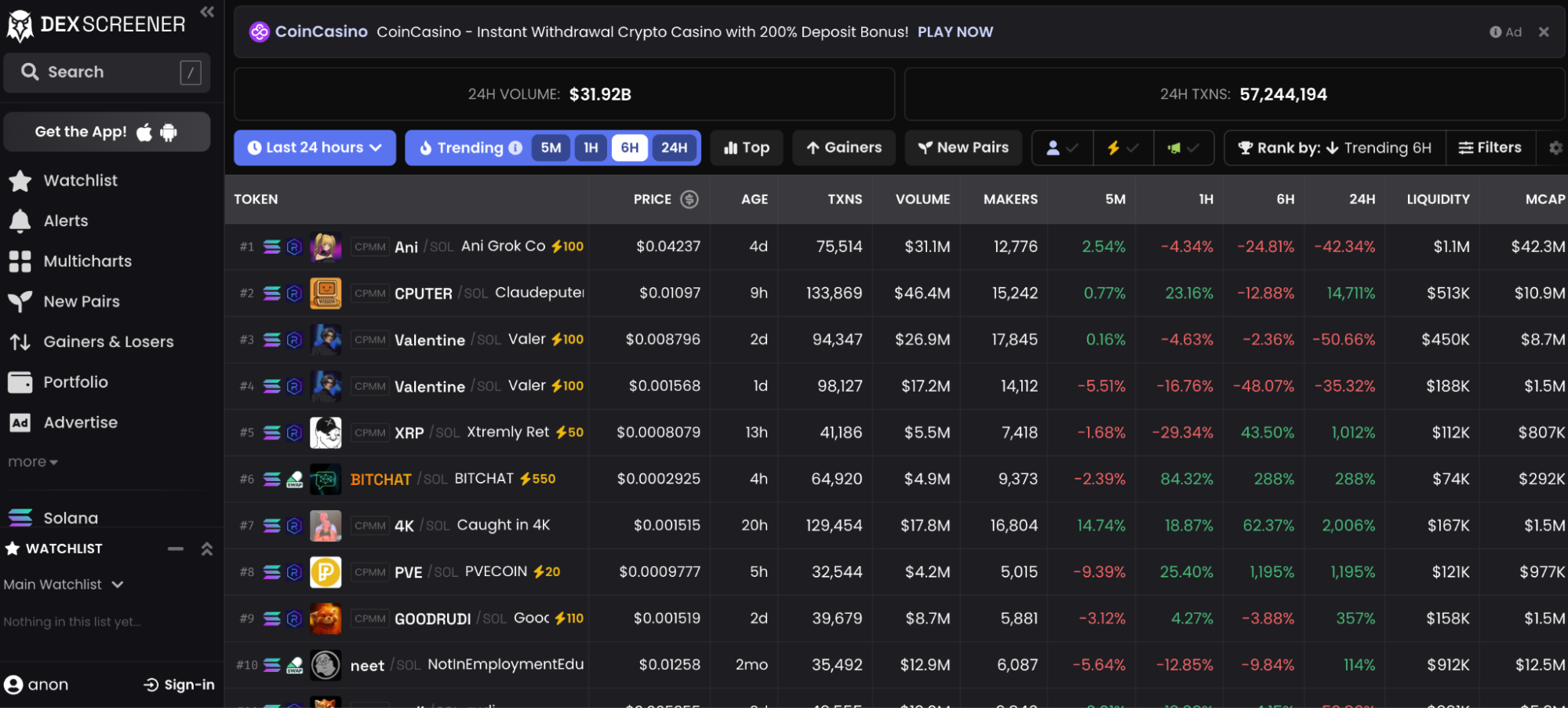
Task: Select the 5M trending timeframe
Action: click(x=551, y=148)
